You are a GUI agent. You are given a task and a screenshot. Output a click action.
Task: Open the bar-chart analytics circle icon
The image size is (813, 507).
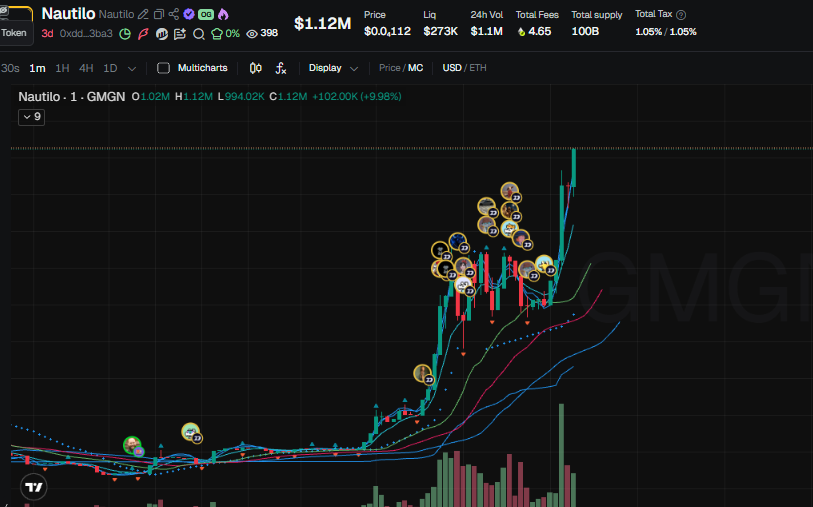162,34
